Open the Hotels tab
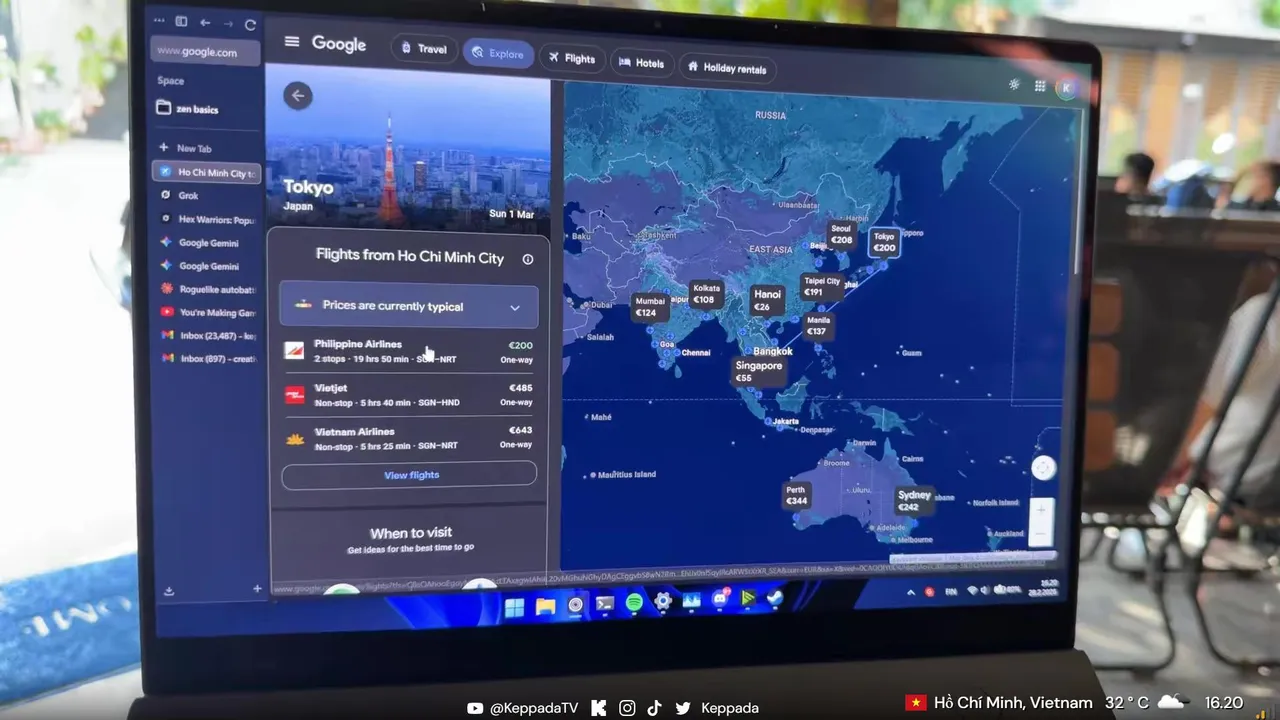Screen dimensions: 1280x720 (x=642, y=63)
